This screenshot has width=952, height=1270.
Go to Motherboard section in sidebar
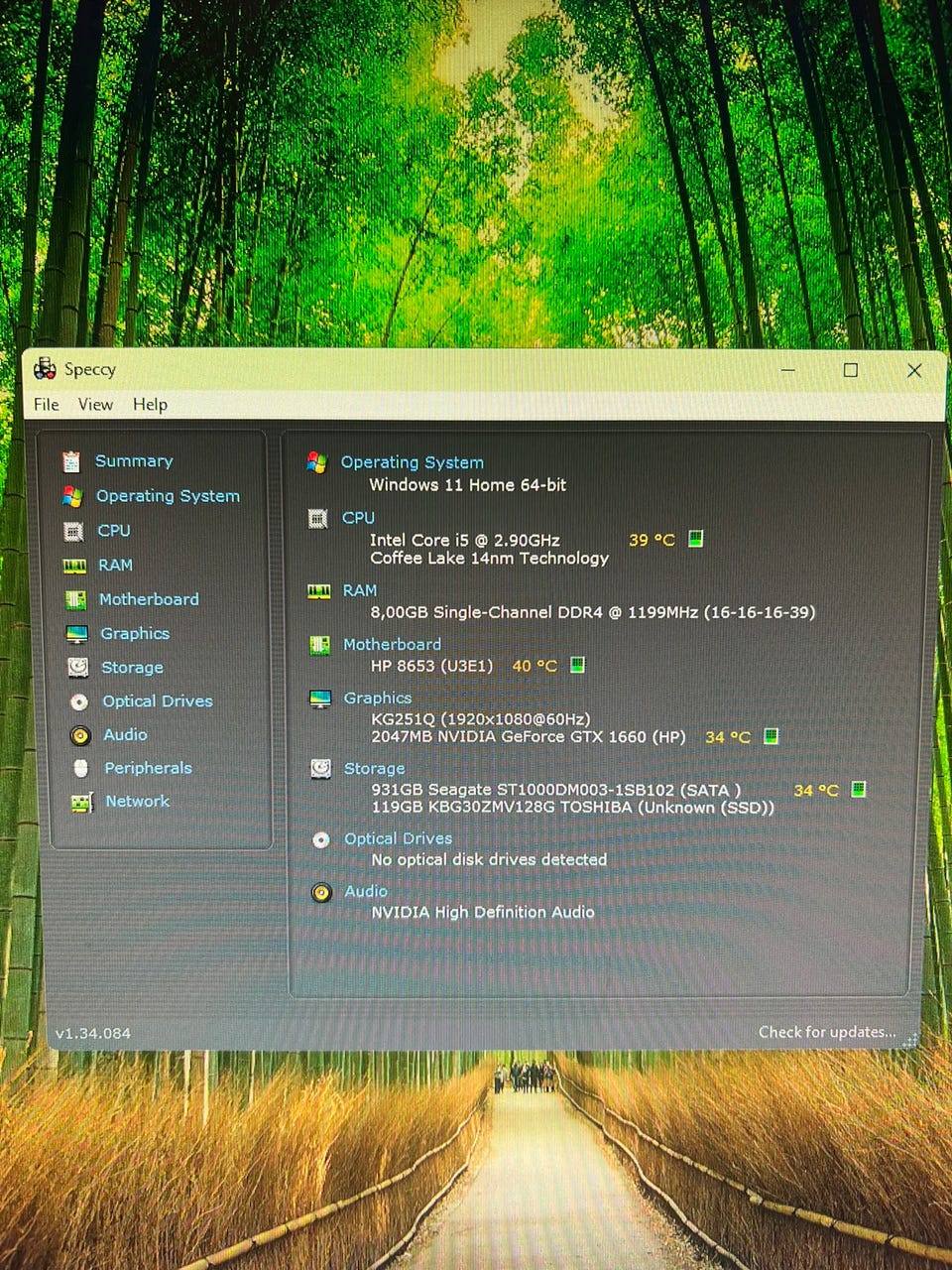(149, 599)
